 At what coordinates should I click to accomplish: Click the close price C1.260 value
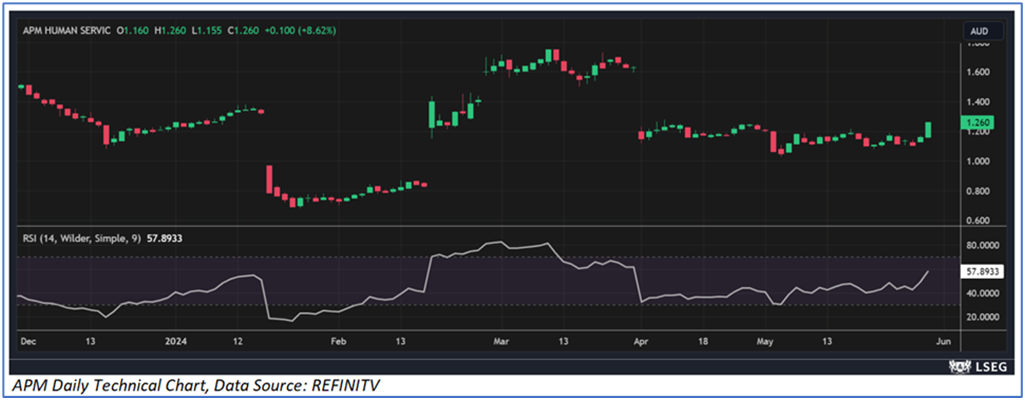point(244,31)
